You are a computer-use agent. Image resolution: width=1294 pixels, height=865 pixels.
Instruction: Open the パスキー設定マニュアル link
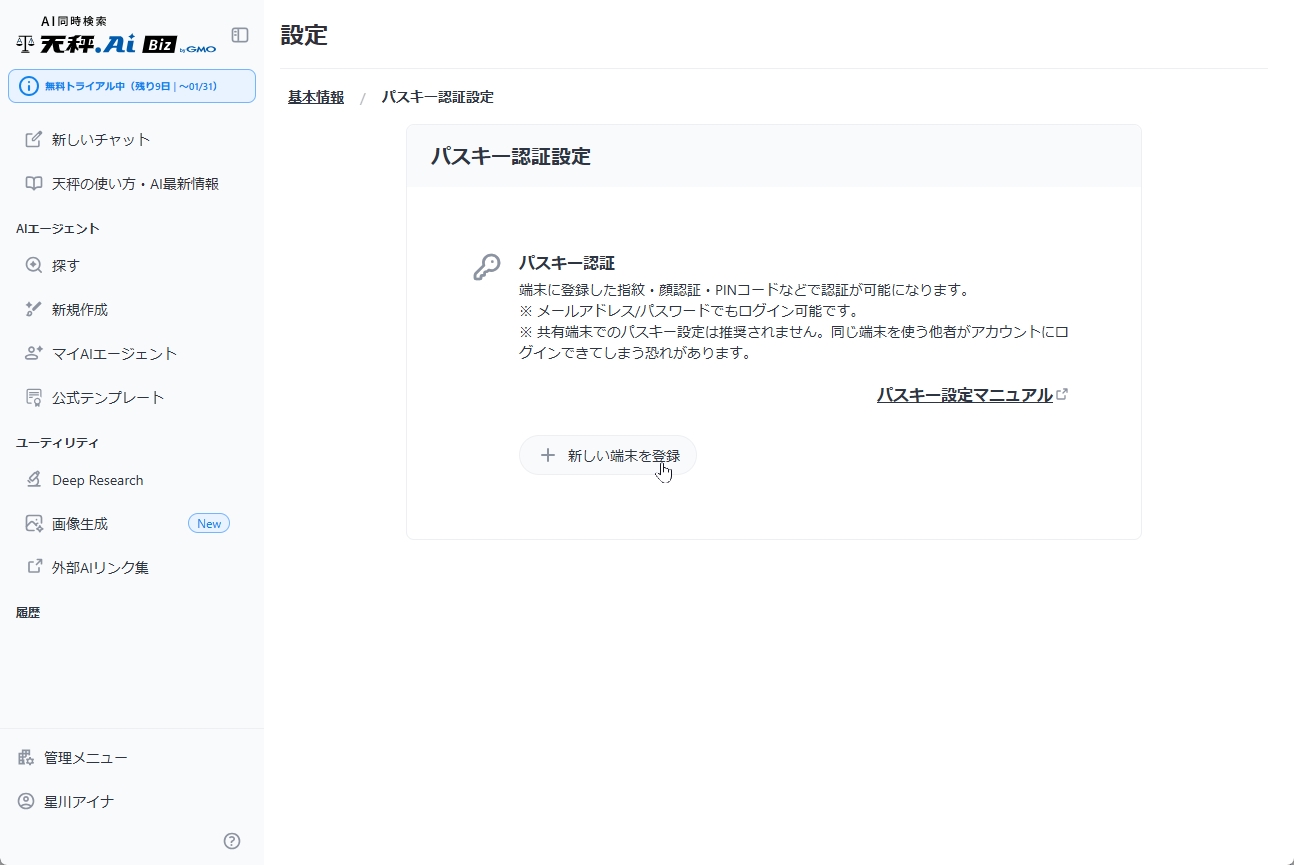[x=963, y=395]
